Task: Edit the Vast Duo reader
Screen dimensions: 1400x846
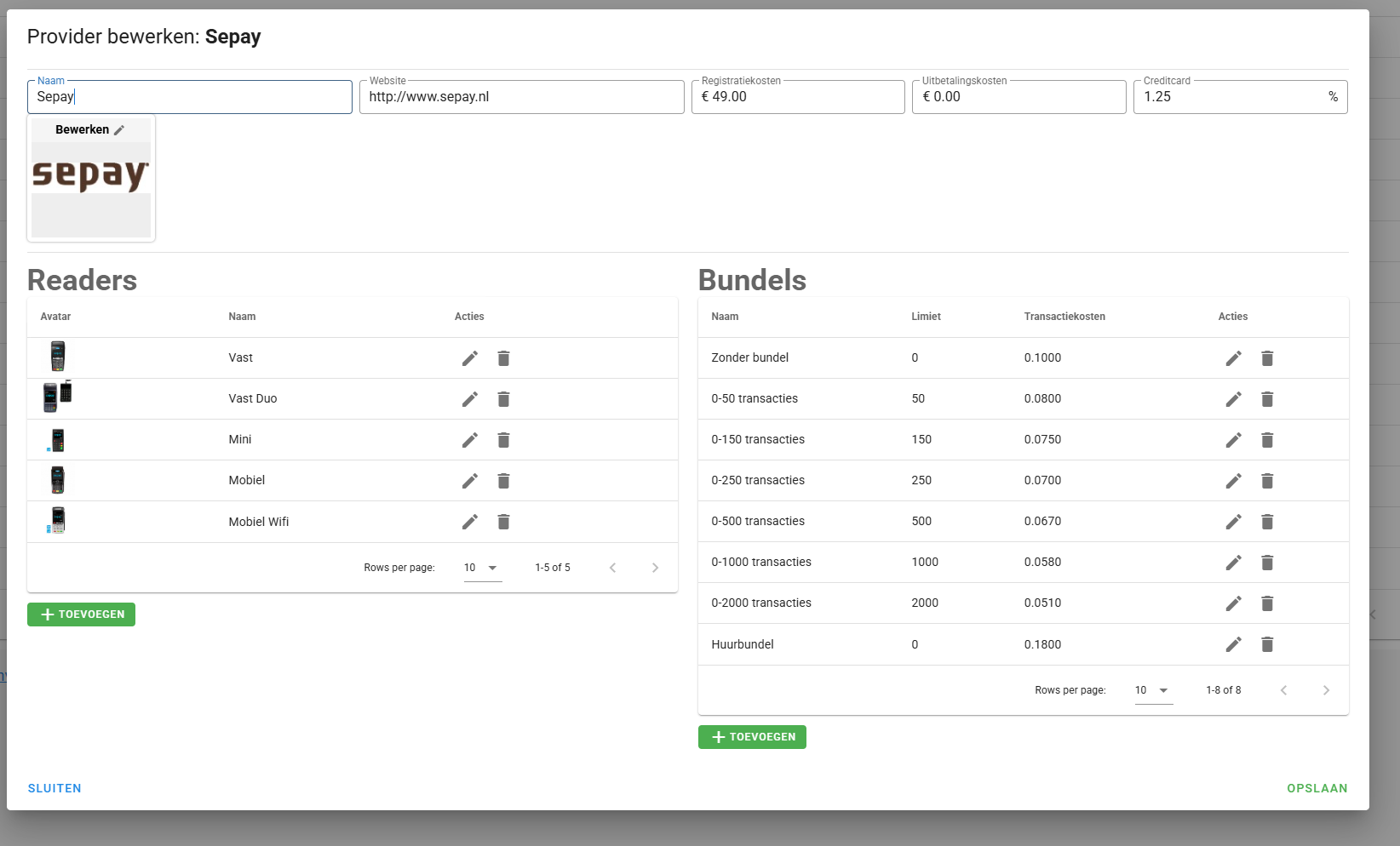Action: click(x=470, y=399)
